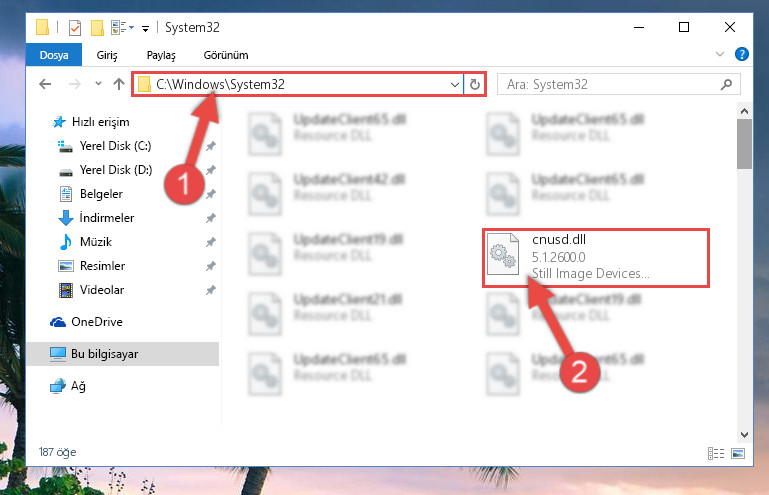Open the recent locations dropdown arrow
Image resolution: width=769 pixels, height=495 pixels.
[x=98, y=84]
